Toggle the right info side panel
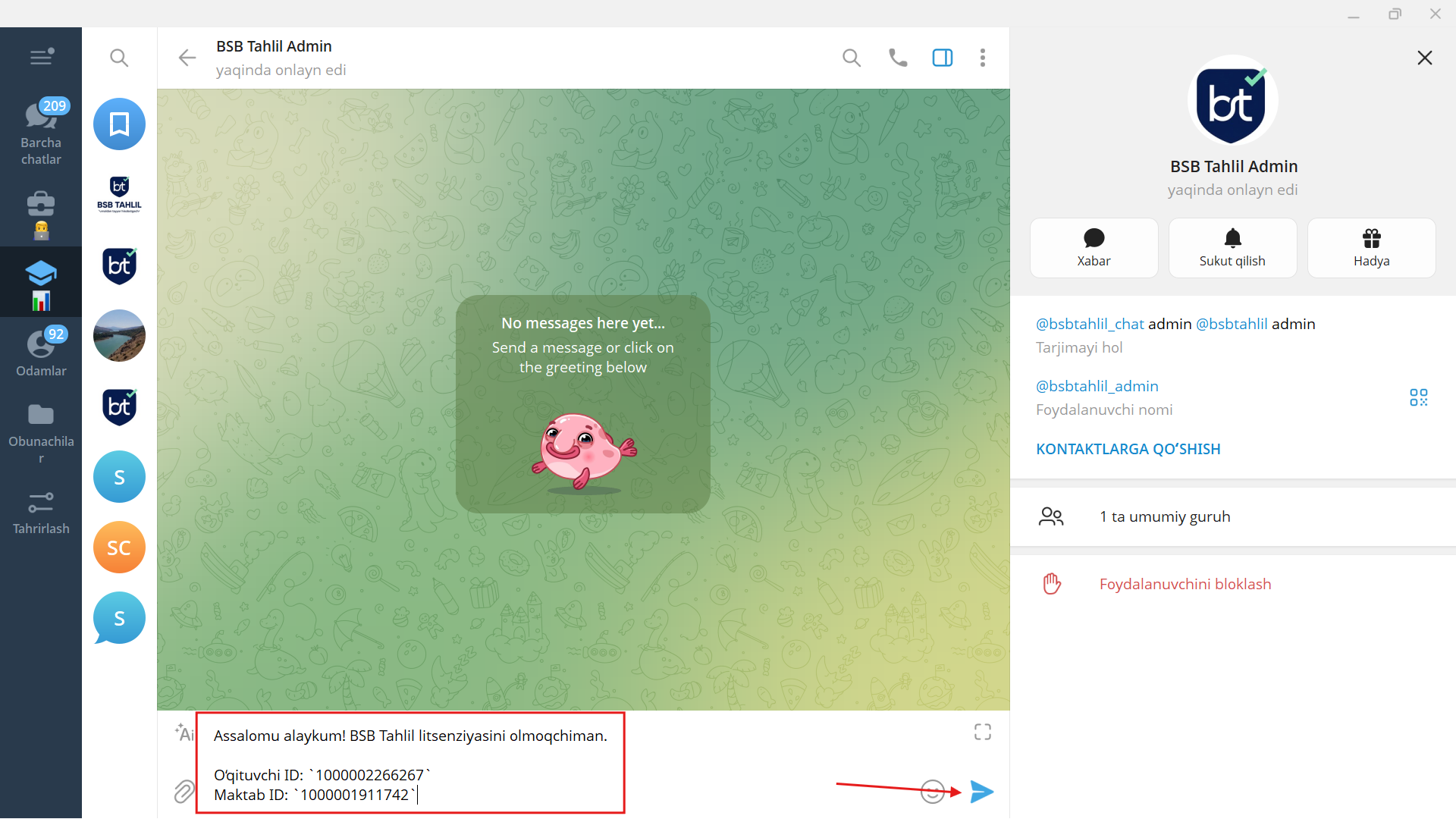The height and width of the screenshot is (819, 1456). 943,58
